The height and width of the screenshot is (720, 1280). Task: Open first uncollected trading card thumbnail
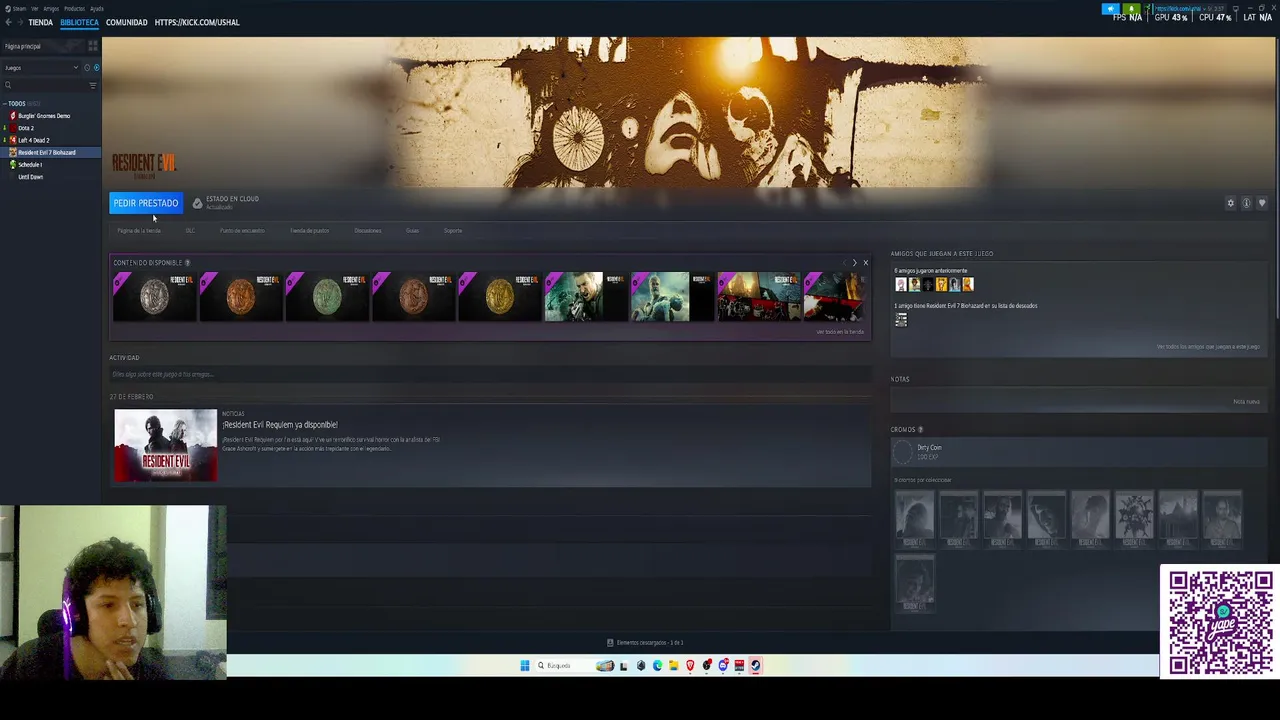tap(914, 519)
